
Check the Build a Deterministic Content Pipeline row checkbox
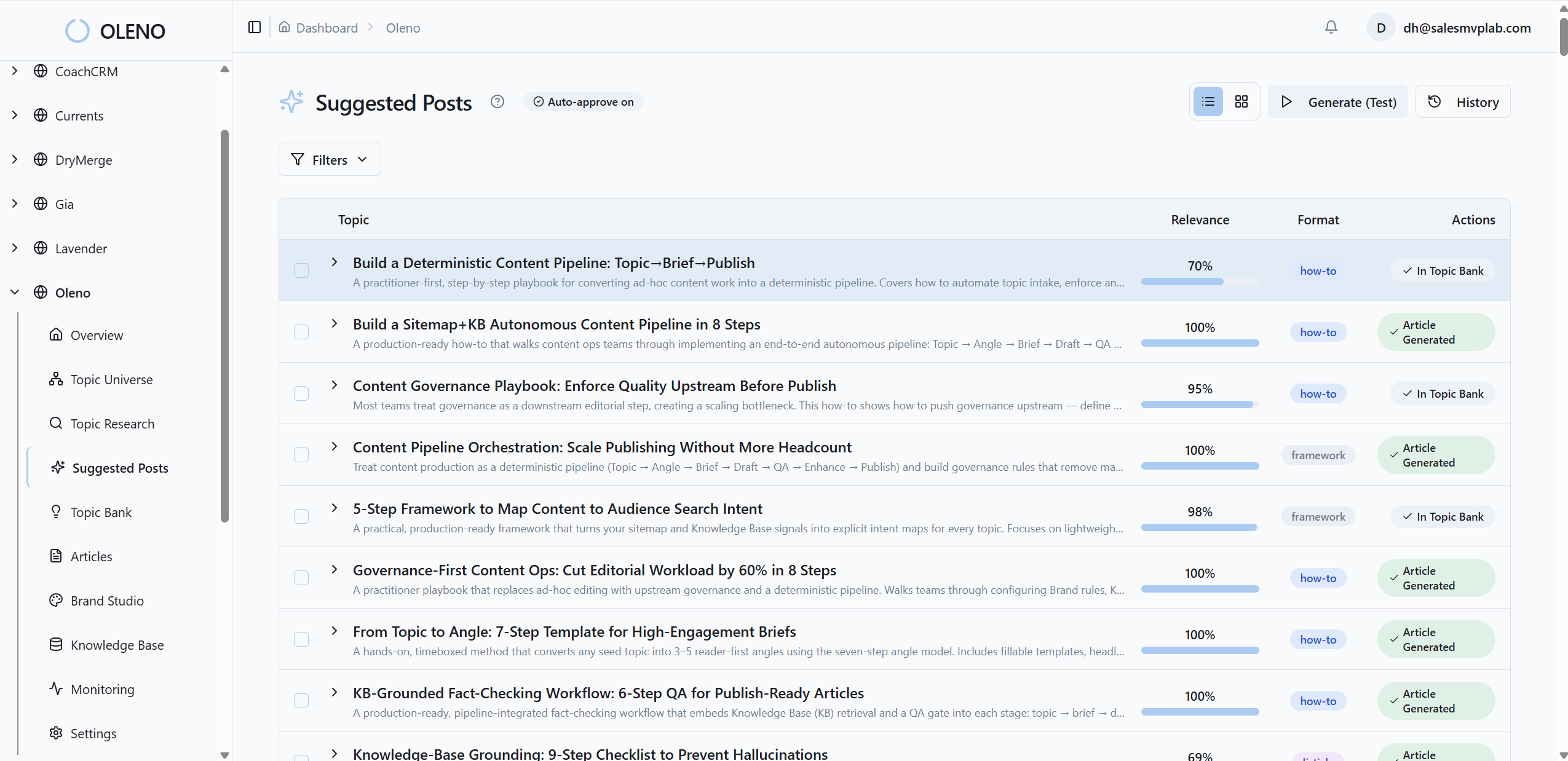(301, 270)
